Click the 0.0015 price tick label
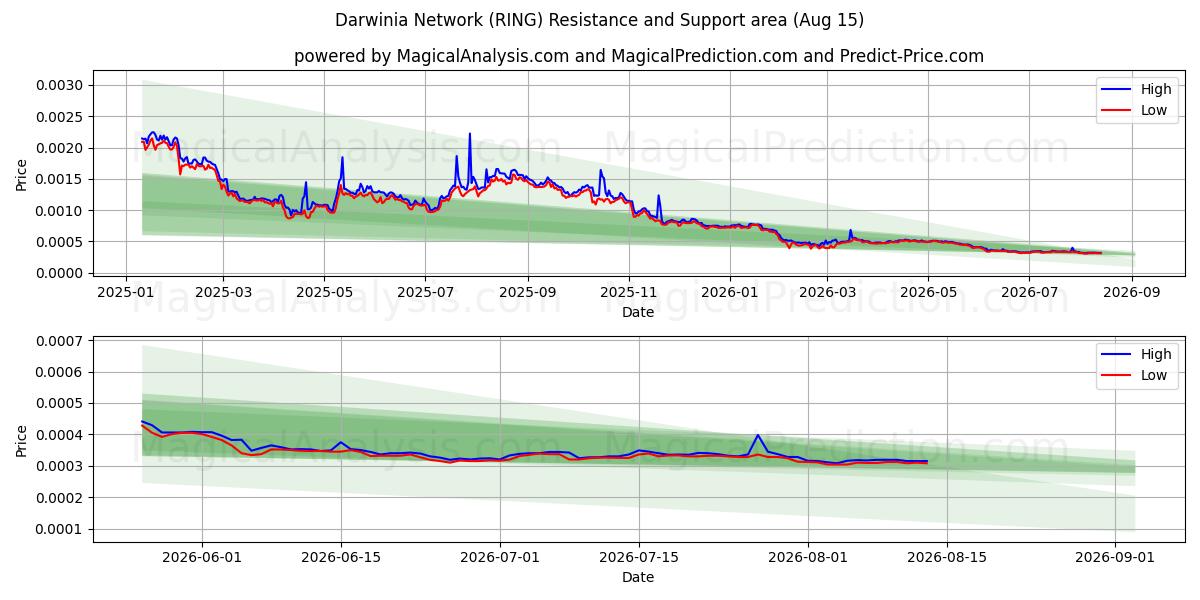The image size is (1200, 600). (x=60, y=179)
